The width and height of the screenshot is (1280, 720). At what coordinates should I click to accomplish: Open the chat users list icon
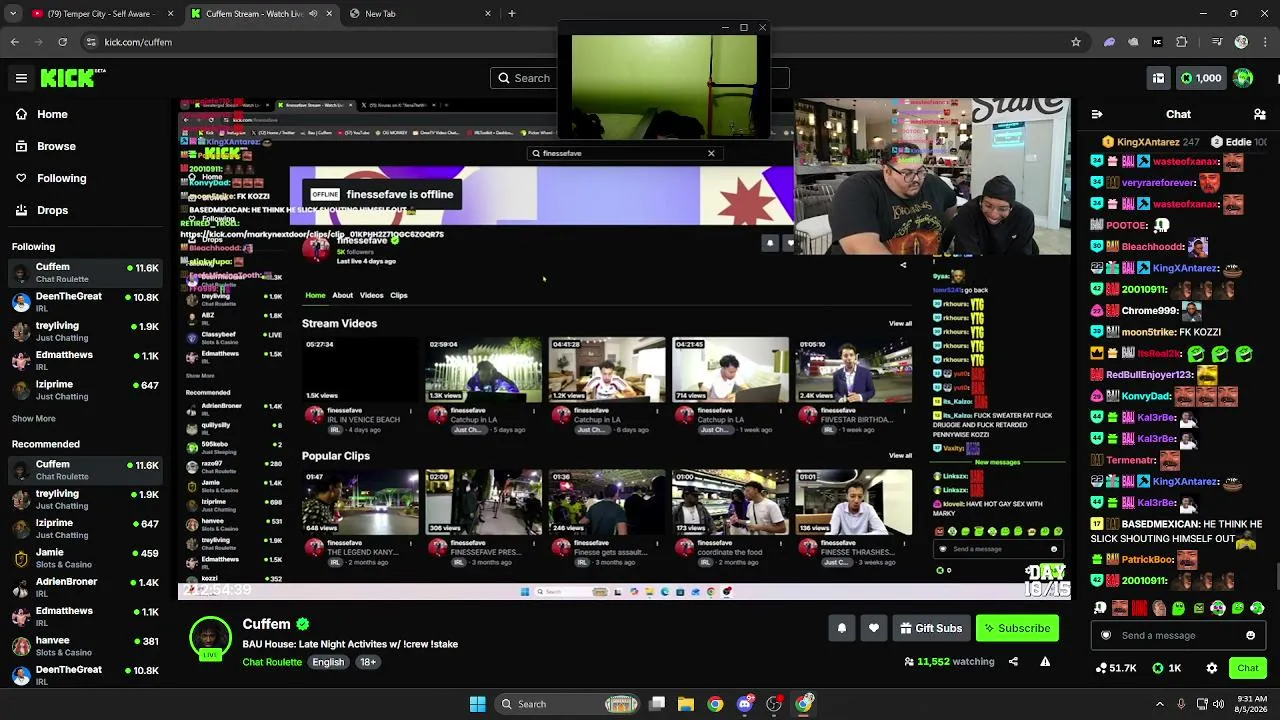pyautogui.click(x=1260, y=114)
